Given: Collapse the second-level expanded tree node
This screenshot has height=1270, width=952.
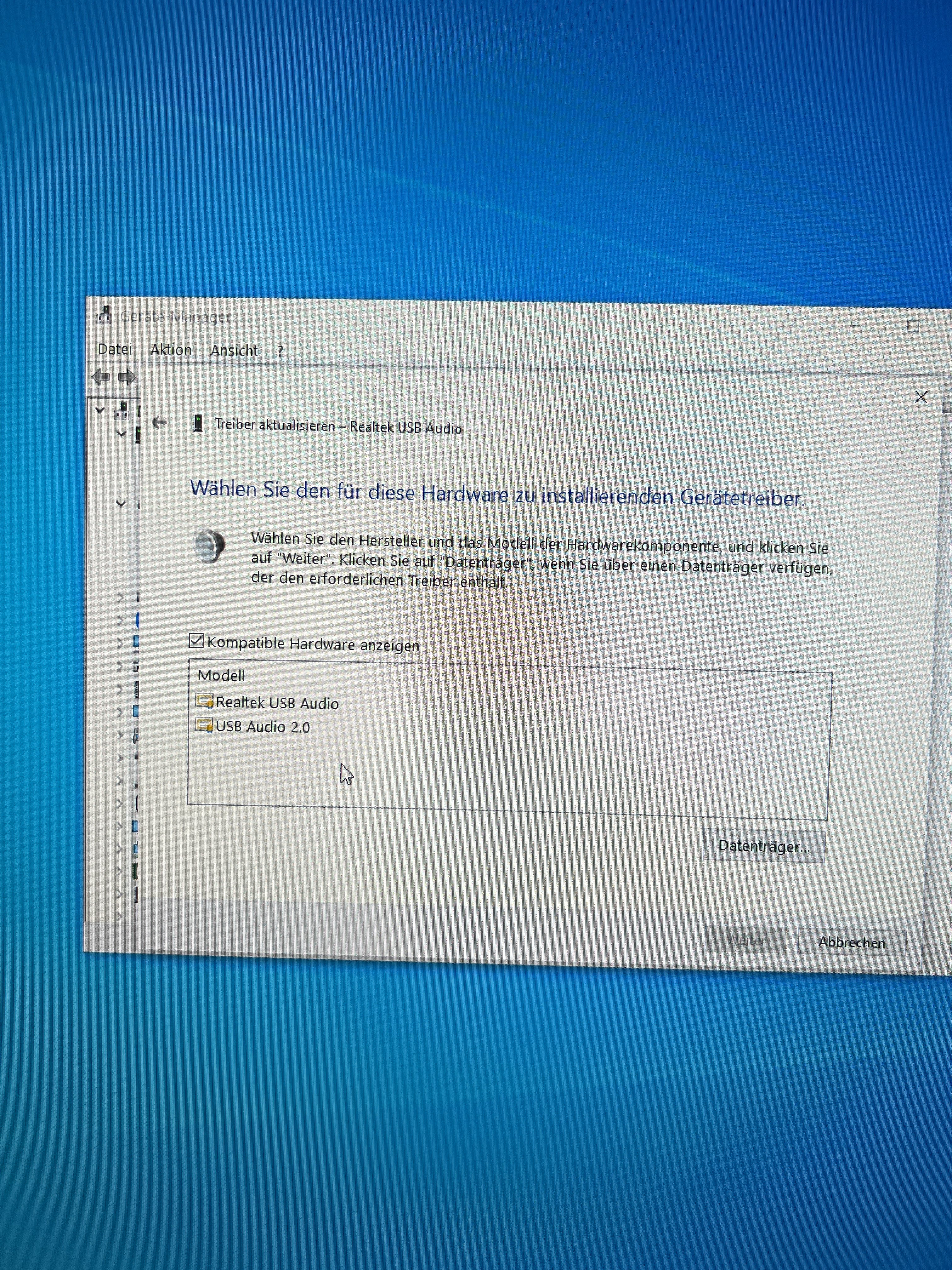Looking at the screenshot, I should click(121, 433).
